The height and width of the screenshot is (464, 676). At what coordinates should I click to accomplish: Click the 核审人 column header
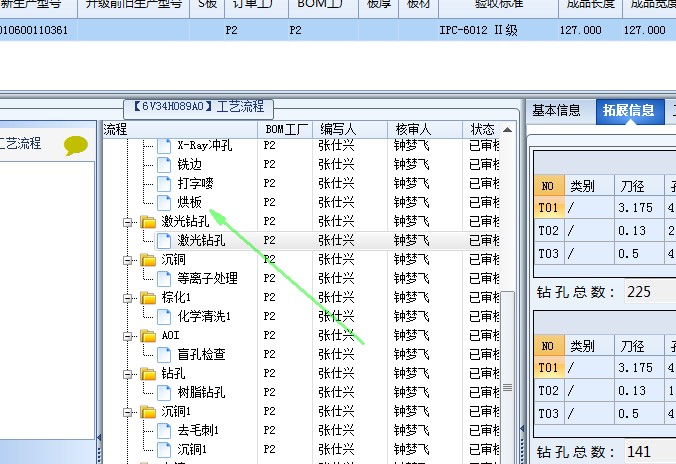click(425, 129)
